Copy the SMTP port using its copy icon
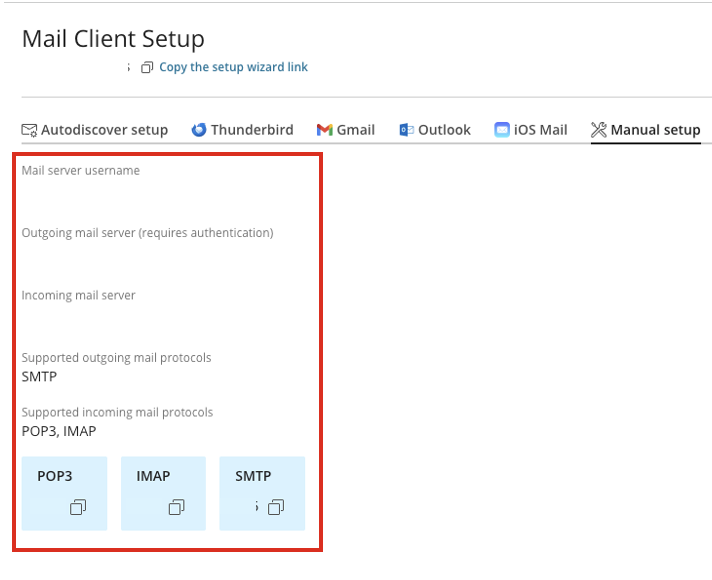Screen dimensions: 712x580 click(x=276, y=508)
